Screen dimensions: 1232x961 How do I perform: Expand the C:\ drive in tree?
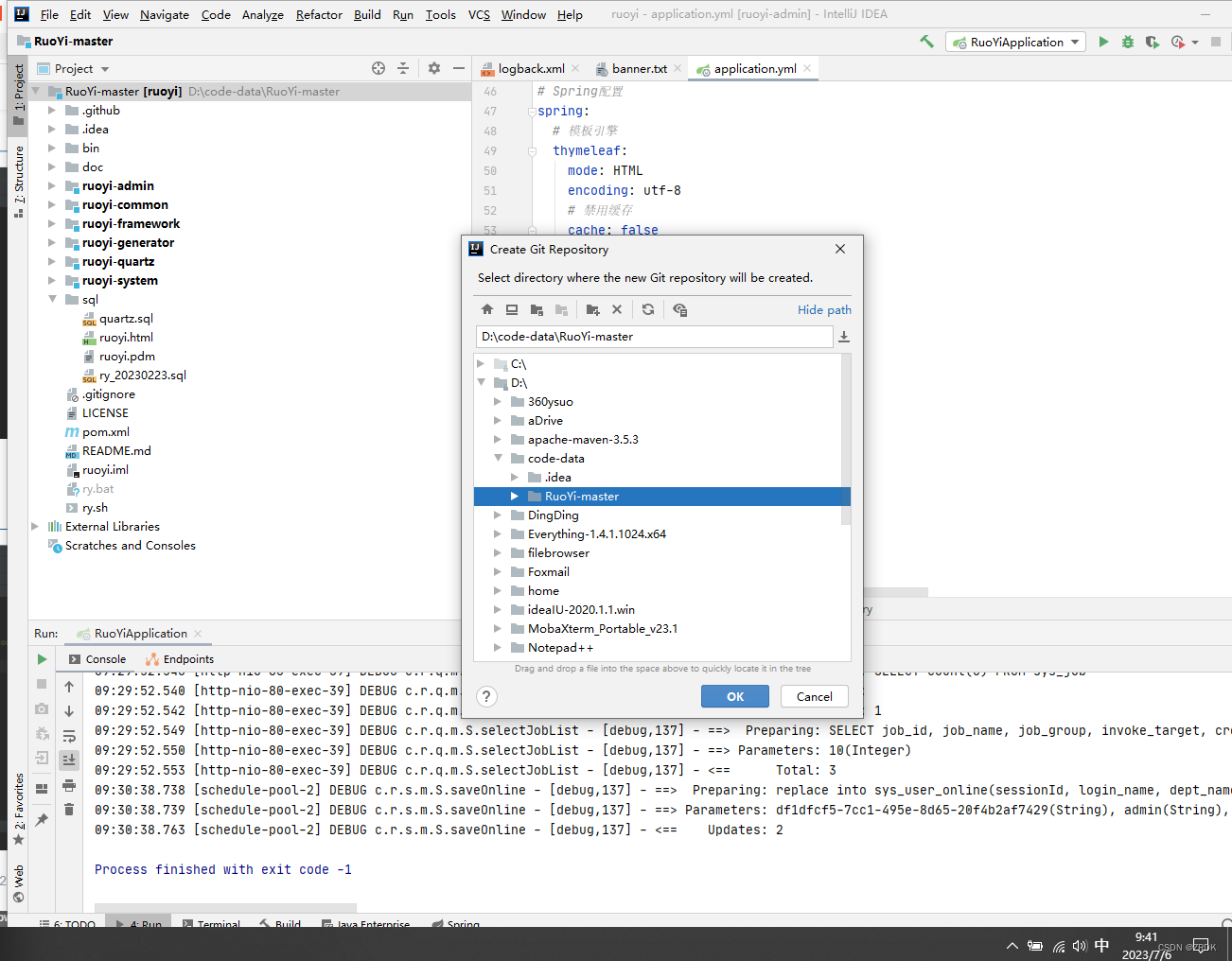[x=481, y=364]
